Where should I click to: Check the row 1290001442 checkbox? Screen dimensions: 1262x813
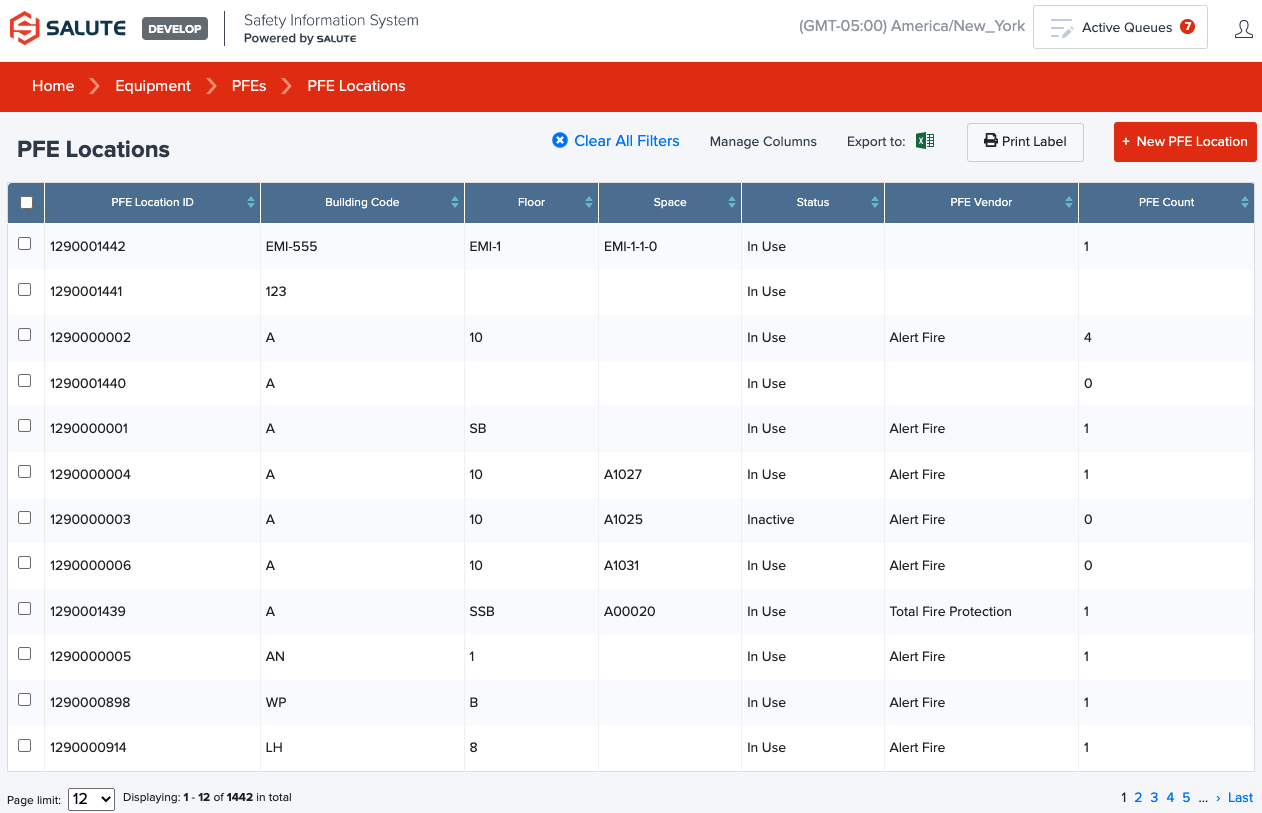click(x=25, y=244)
